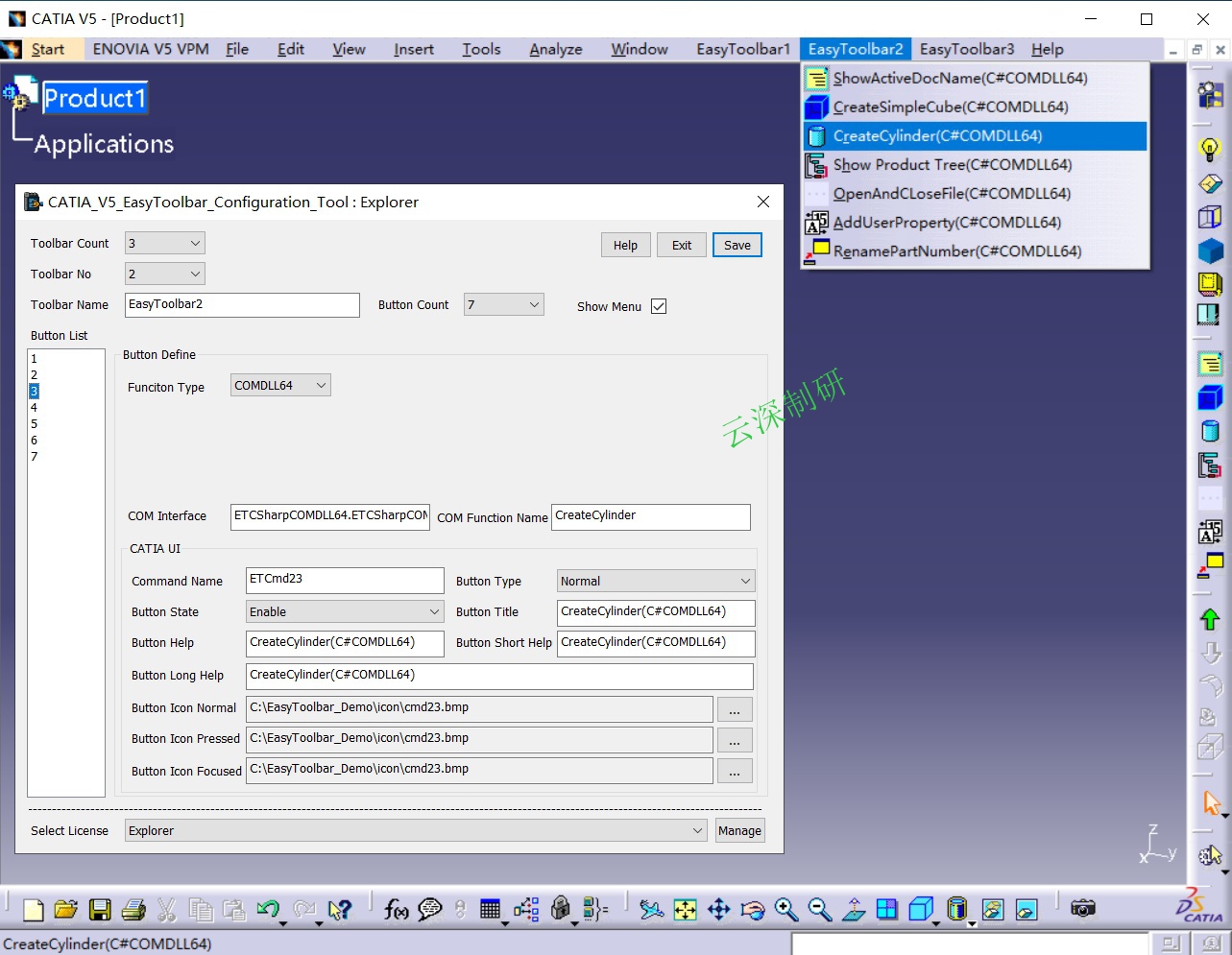Select the Normal View icon
This screenshot has height=955, width=1232.
pos(854,910)
